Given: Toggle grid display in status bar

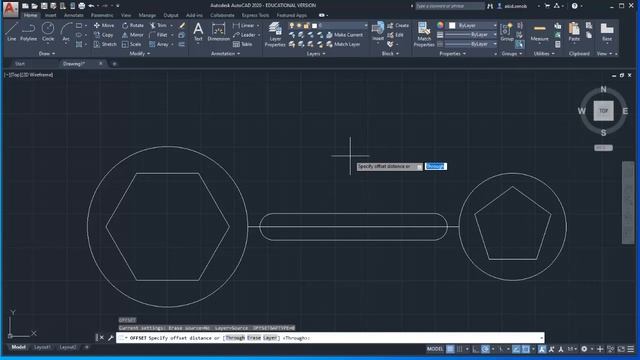Looking at the screenshot, I should click(450, 349).
